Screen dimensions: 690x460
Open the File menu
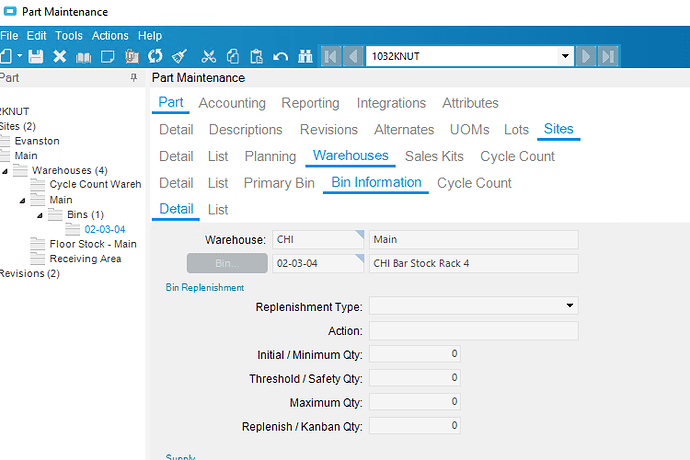pos(9,36)
